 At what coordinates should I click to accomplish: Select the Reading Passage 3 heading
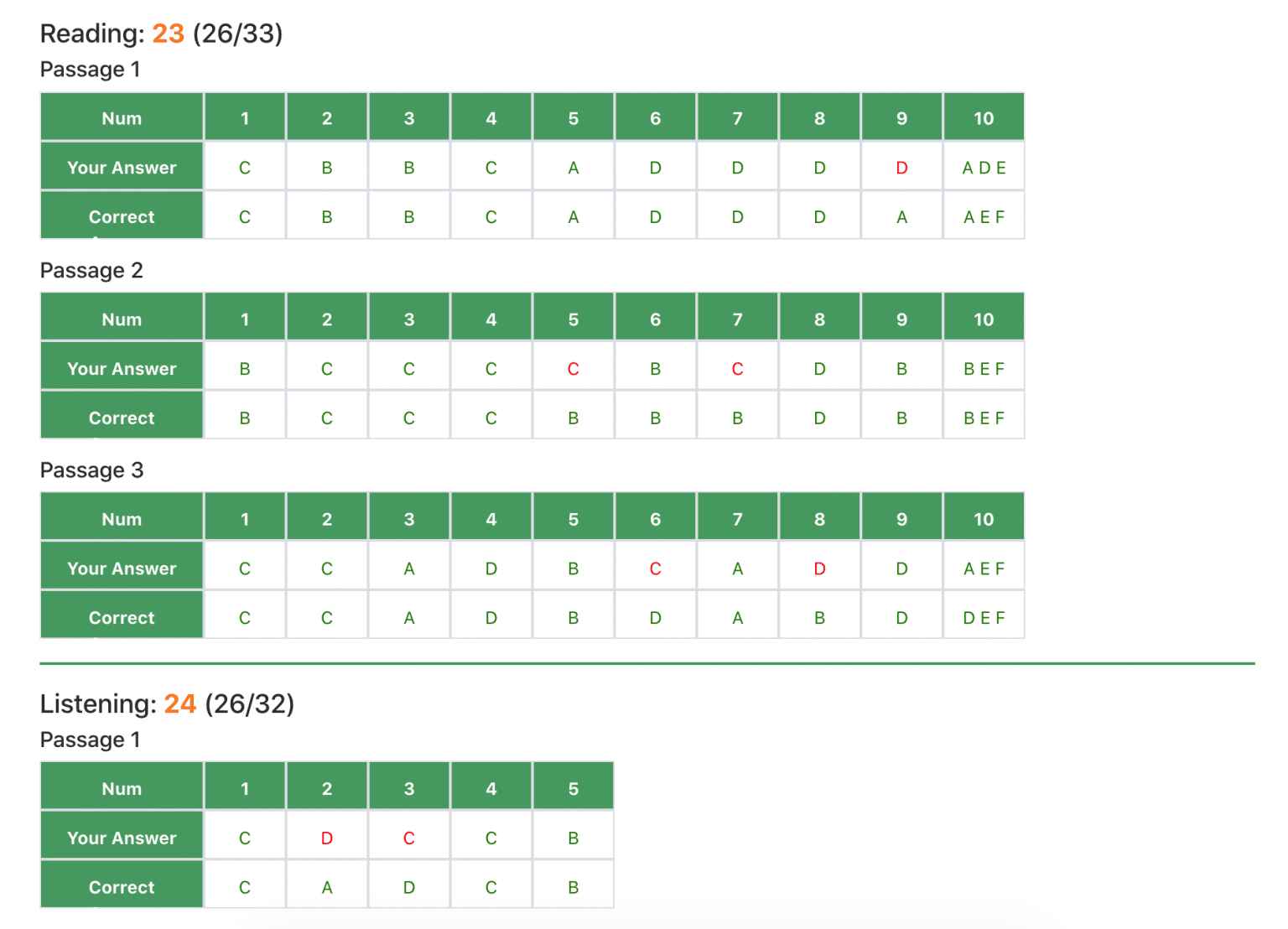coord(91,470)
